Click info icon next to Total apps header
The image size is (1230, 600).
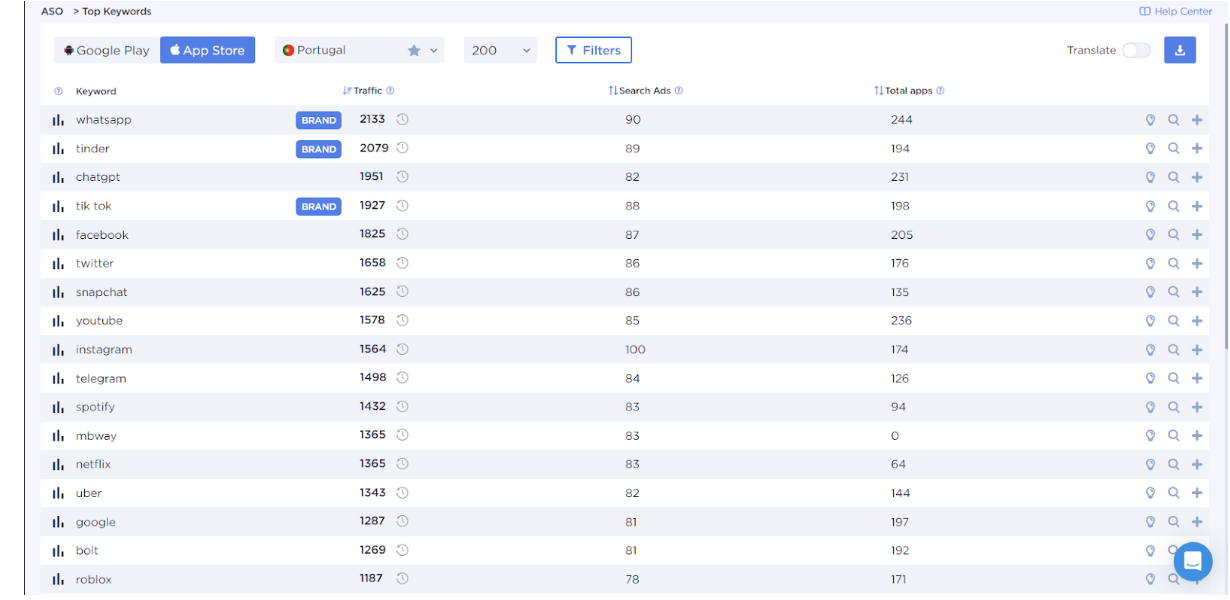point(940,91)
